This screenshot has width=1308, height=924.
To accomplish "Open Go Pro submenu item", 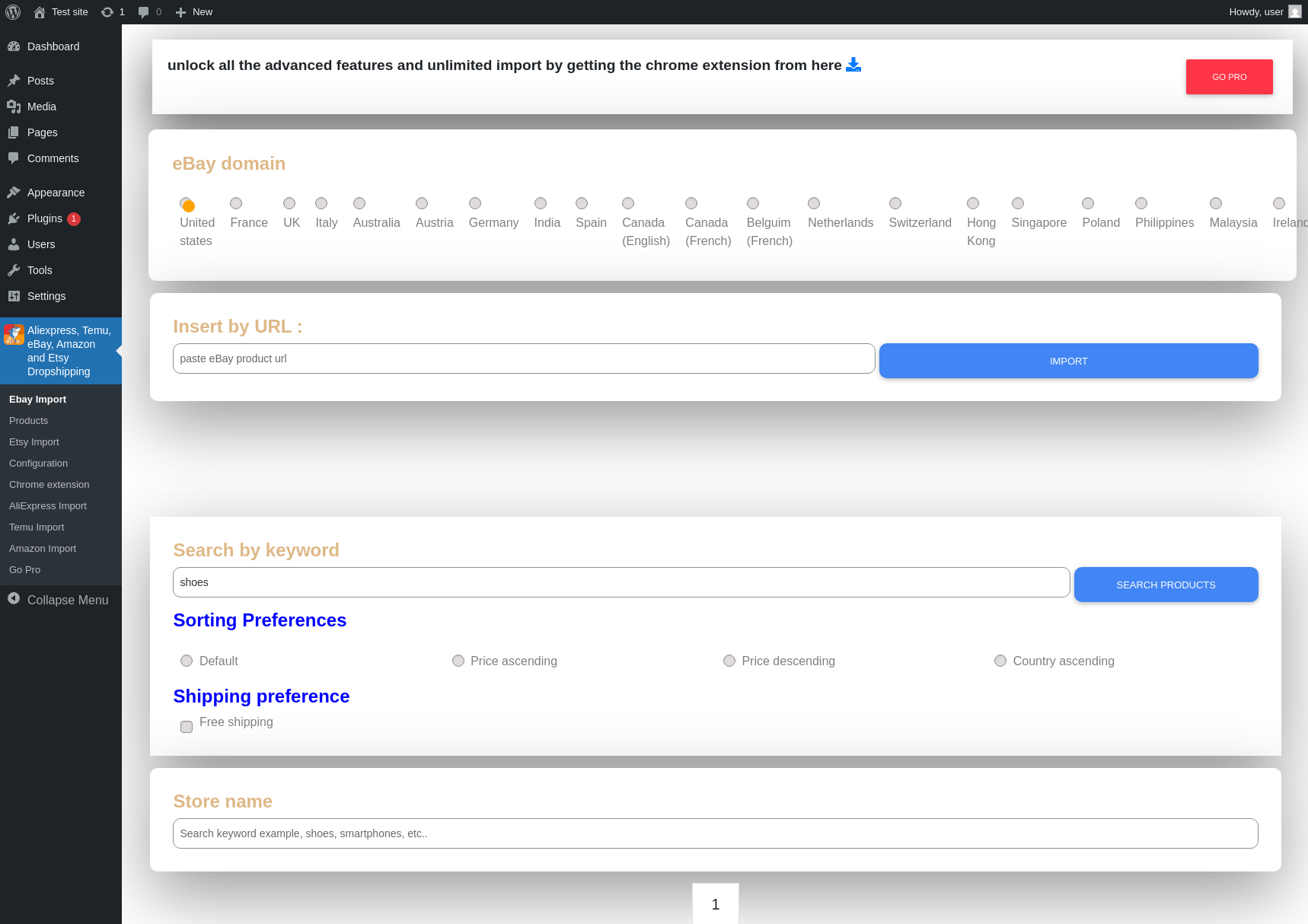I will [x=61, y=570].
